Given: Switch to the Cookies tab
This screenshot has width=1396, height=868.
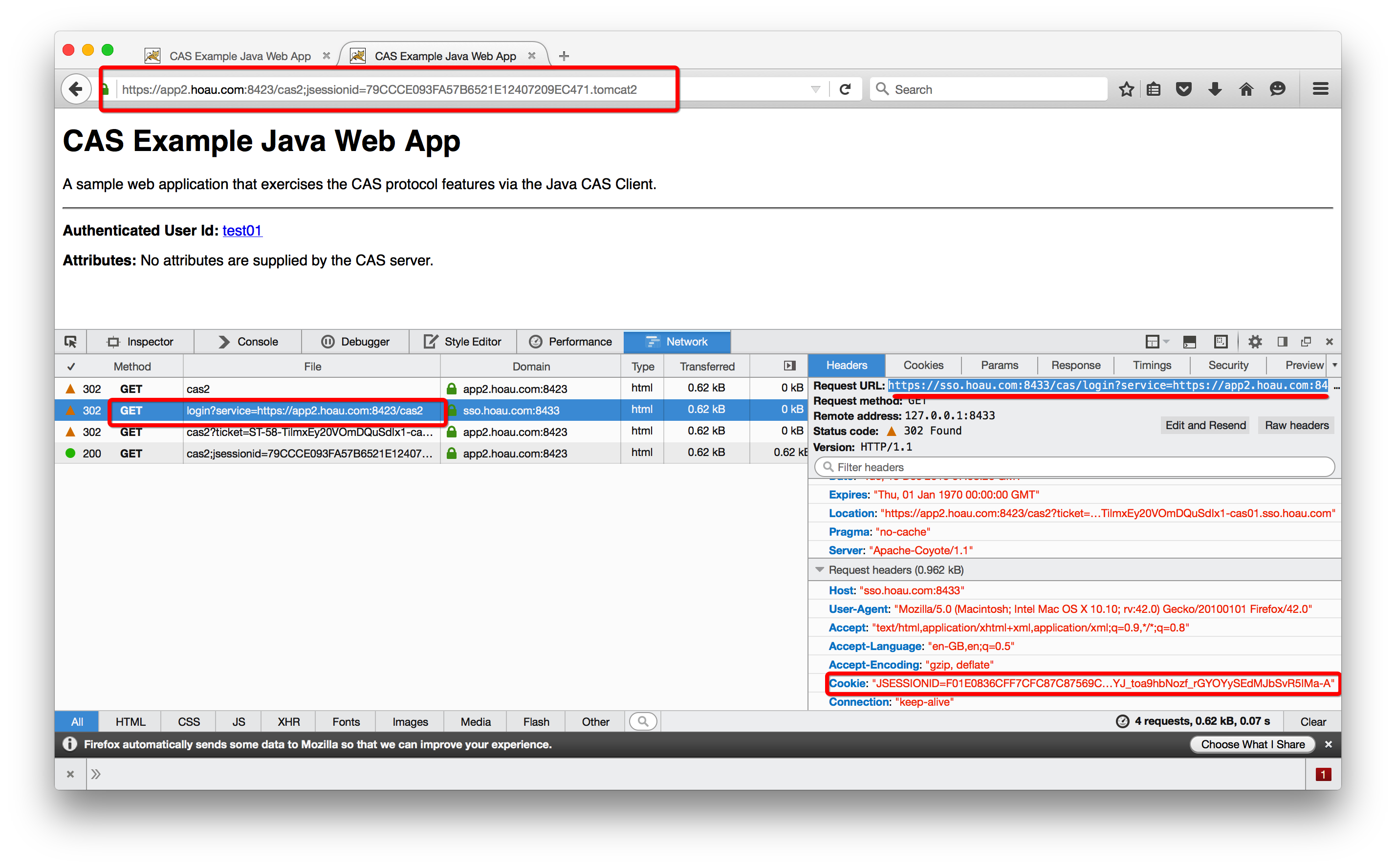Looking at the screenshot, I should pos(923,365).
